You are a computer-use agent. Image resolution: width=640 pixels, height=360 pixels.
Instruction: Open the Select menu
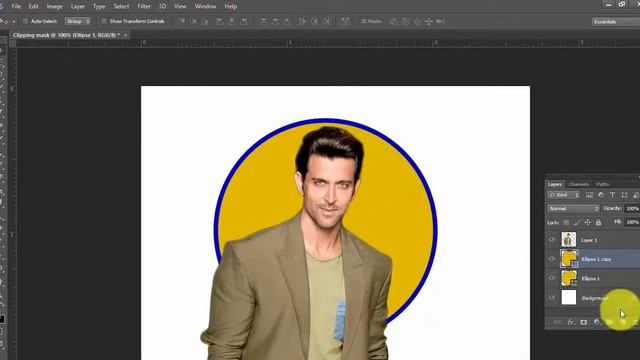tap(121, 7)
